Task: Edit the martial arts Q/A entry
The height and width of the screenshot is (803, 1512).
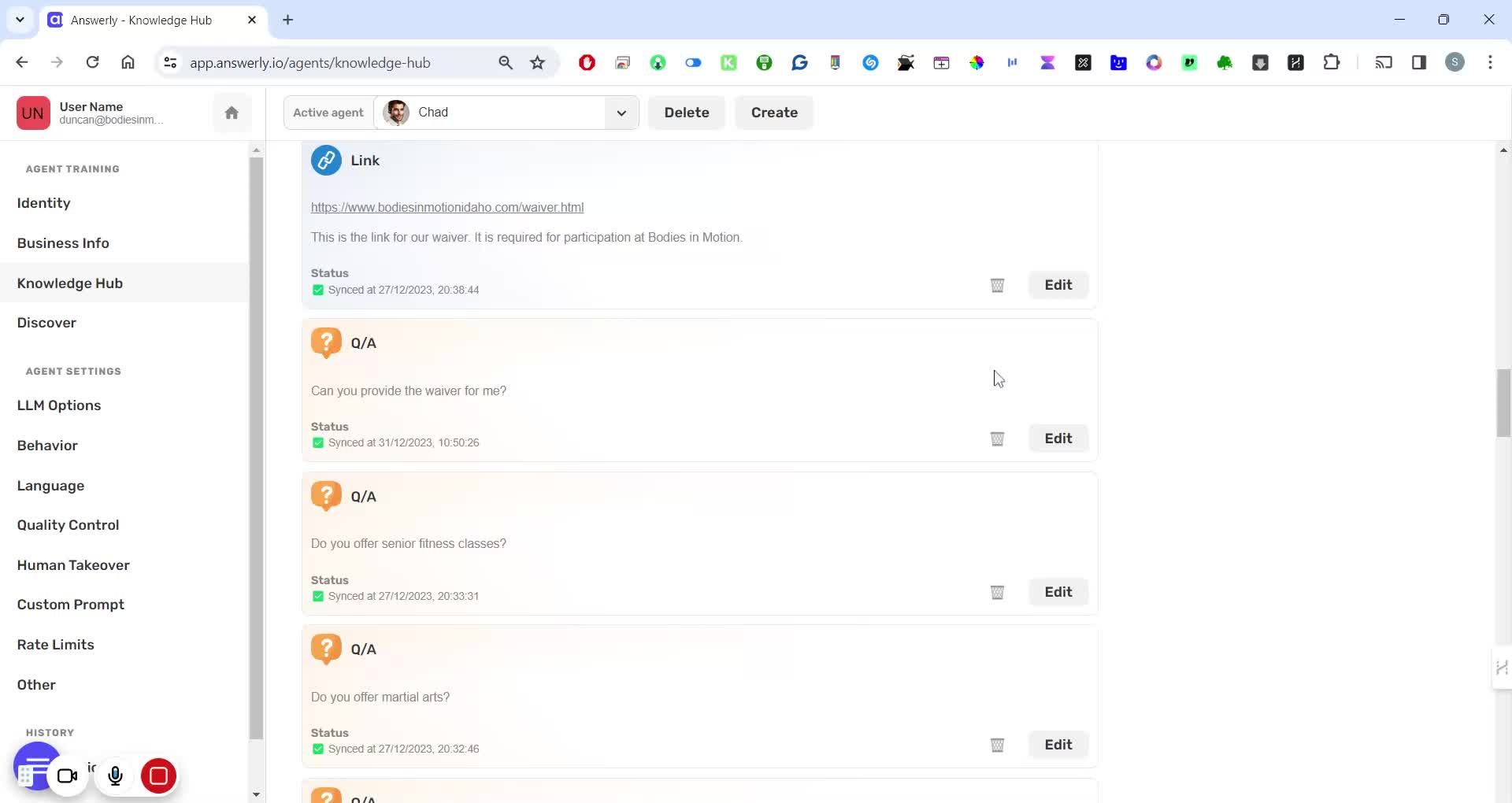Action: point(1058,745)
